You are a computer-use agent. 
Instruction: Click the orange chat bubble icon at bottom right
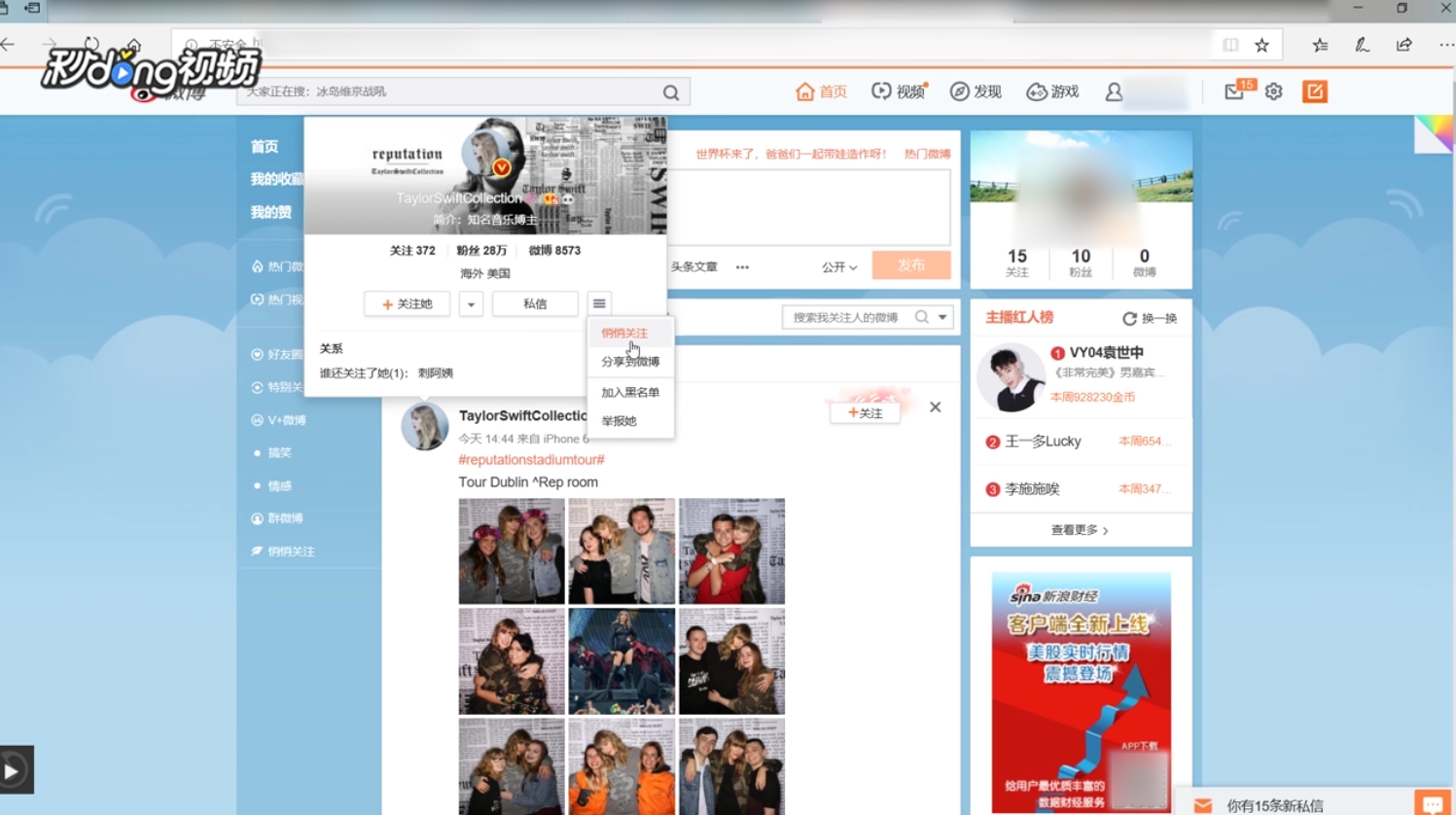(x=1433, y=803)
